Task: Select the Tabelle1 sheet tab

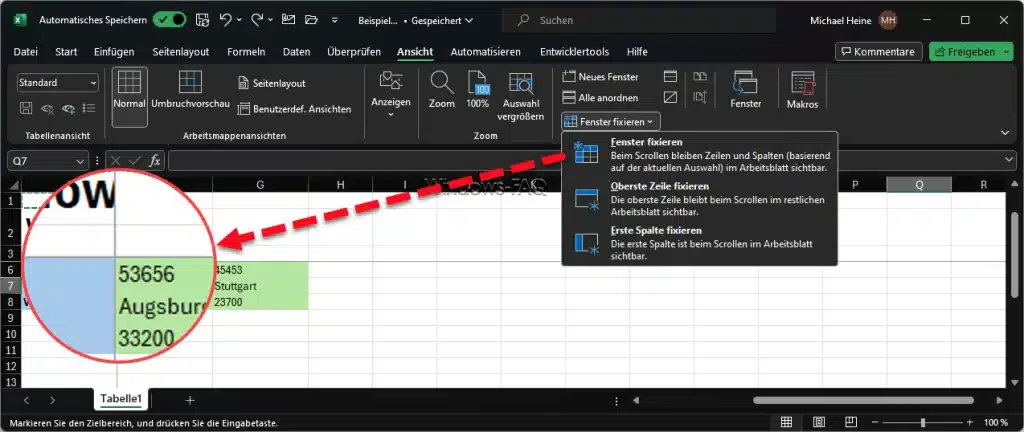Action: (x=121, y=399)
